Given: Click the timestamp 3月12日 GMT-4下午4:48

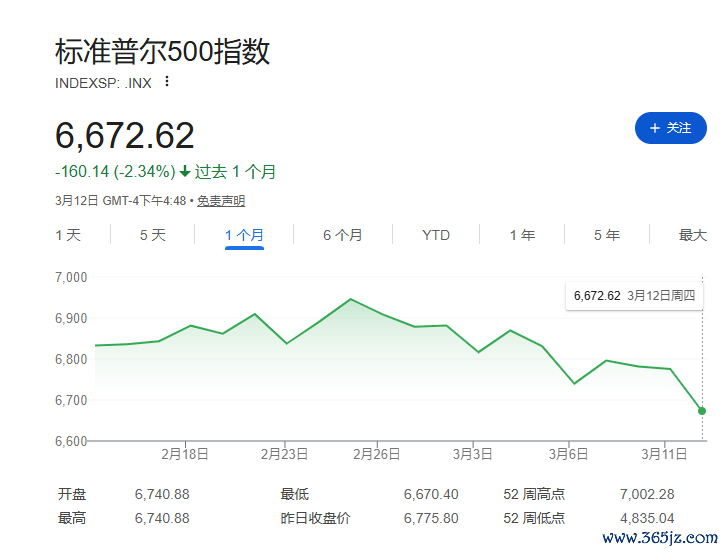Looking at the screenshot, I should [x=120, y=201].
